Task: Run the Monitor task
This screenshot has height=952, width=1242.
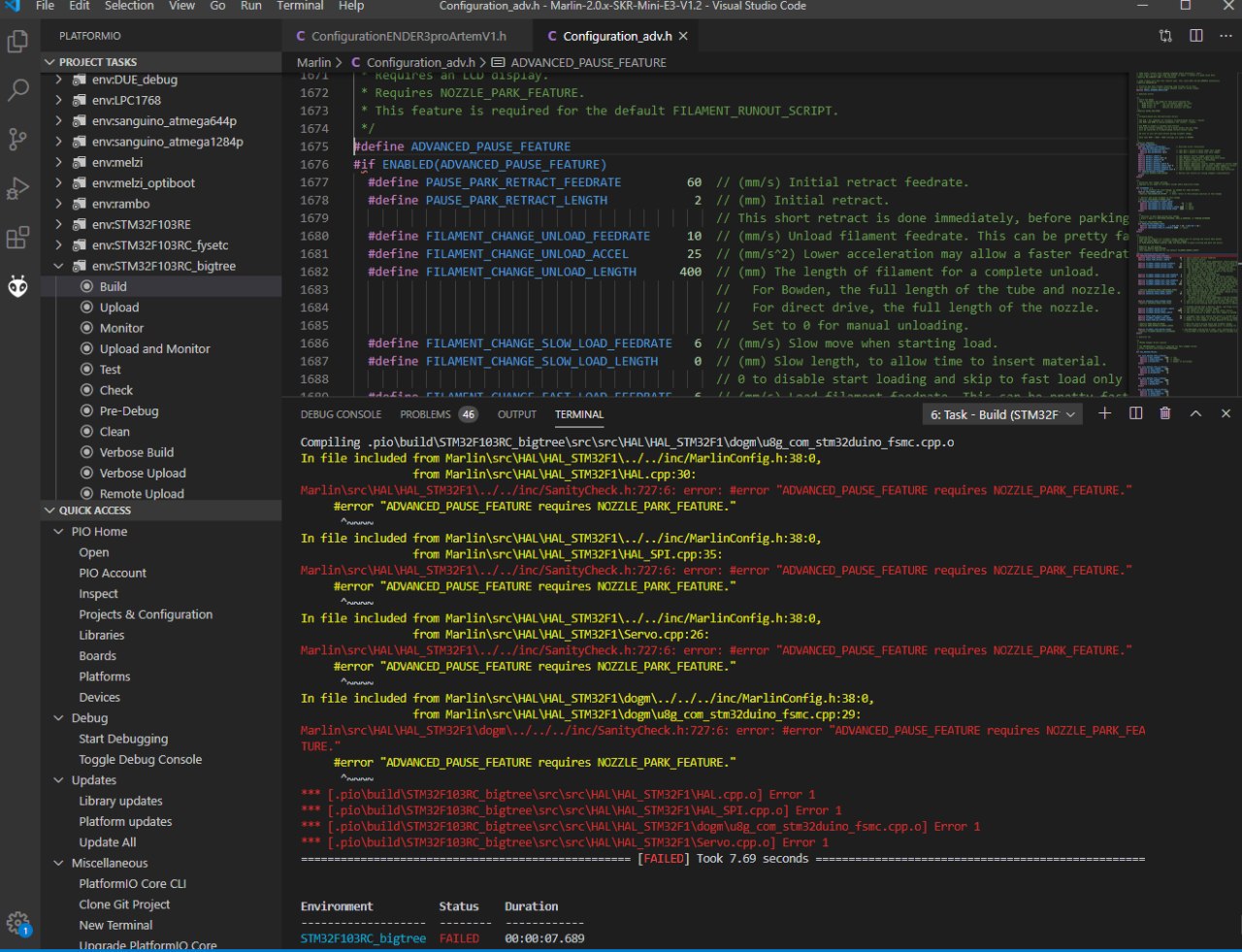Action: 121,328
